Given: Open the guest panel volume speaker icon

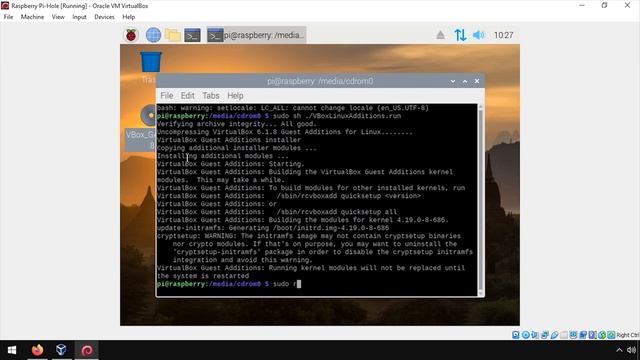Looking at the screenshot, I should 478,35.
